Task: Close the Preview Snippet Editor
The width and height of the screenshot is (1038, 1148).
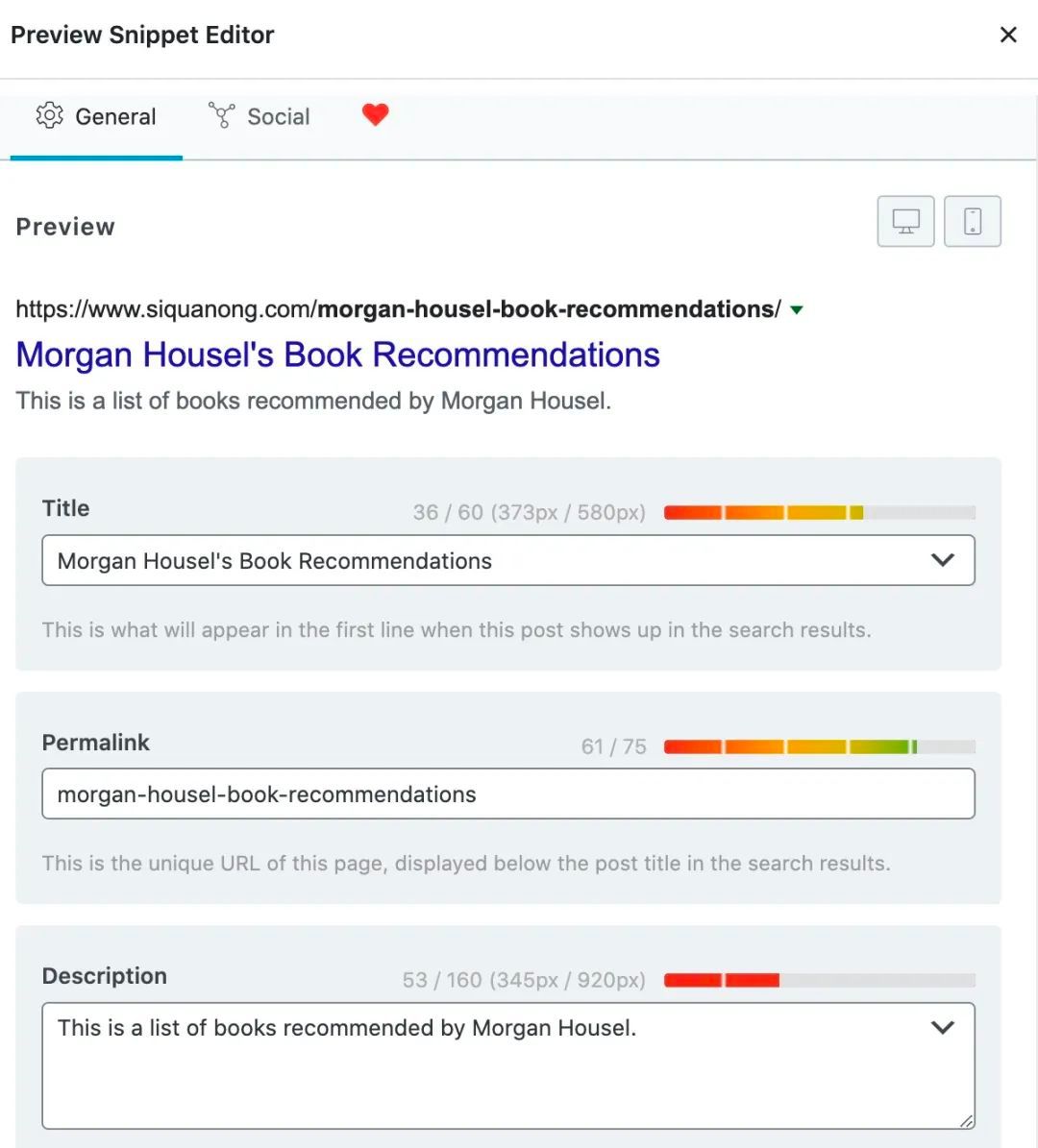Action: coord(1008,36)
